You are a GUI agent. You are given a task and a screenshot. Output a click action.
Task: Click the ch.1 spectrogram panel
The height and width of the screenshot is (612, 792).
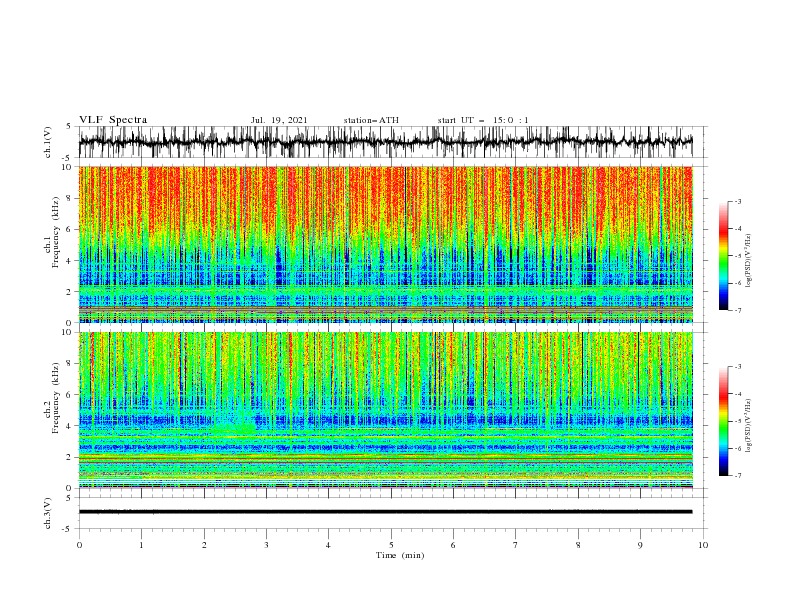pos(385,244)
